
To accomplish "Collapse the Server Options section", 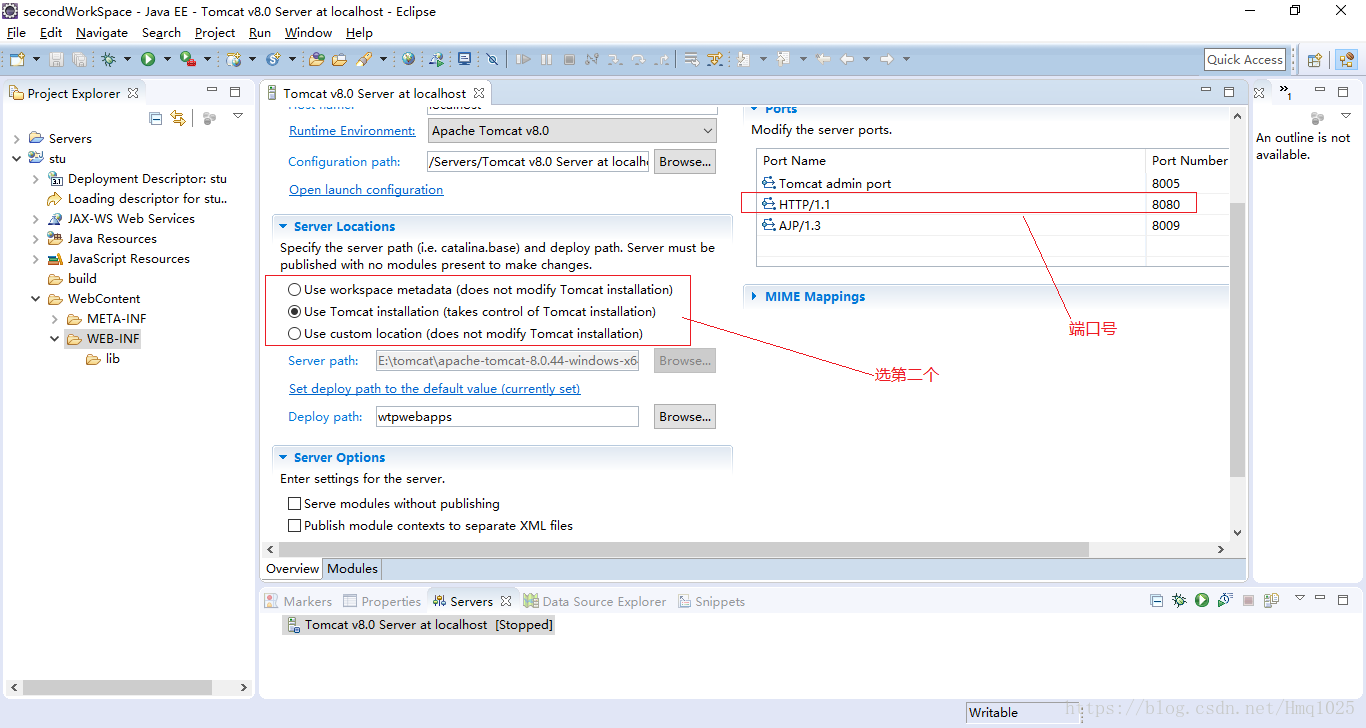I will tap(284, 458).
